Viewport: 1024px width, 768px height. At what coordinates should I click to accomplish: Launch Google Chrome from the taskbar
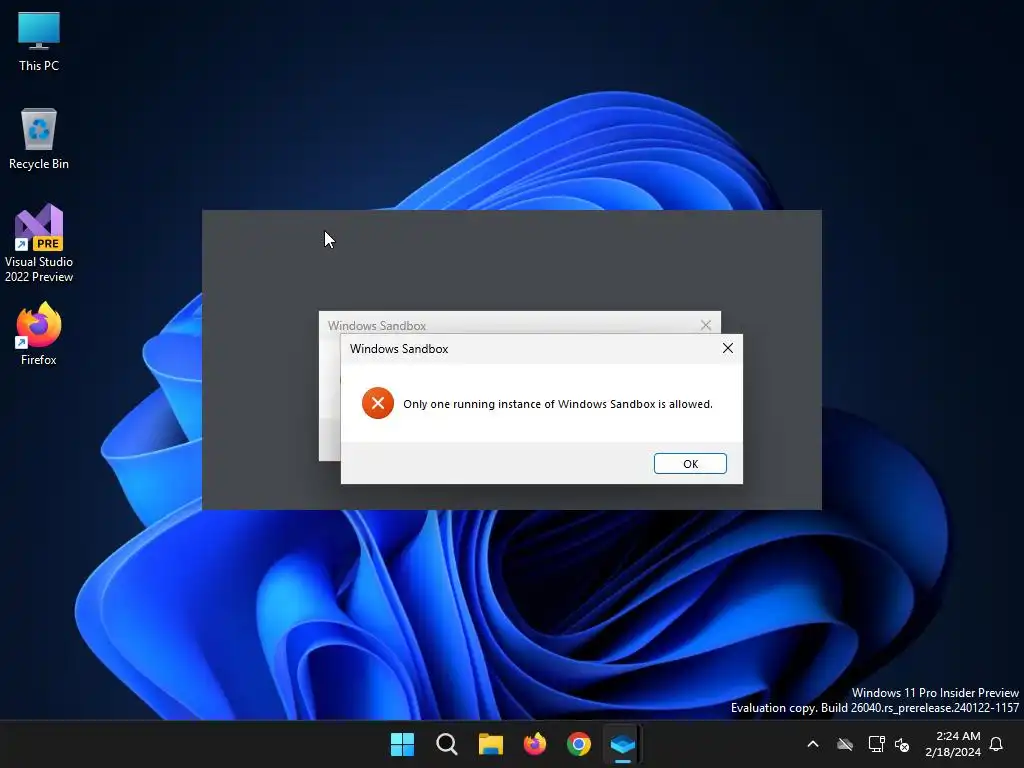[579, 744]
